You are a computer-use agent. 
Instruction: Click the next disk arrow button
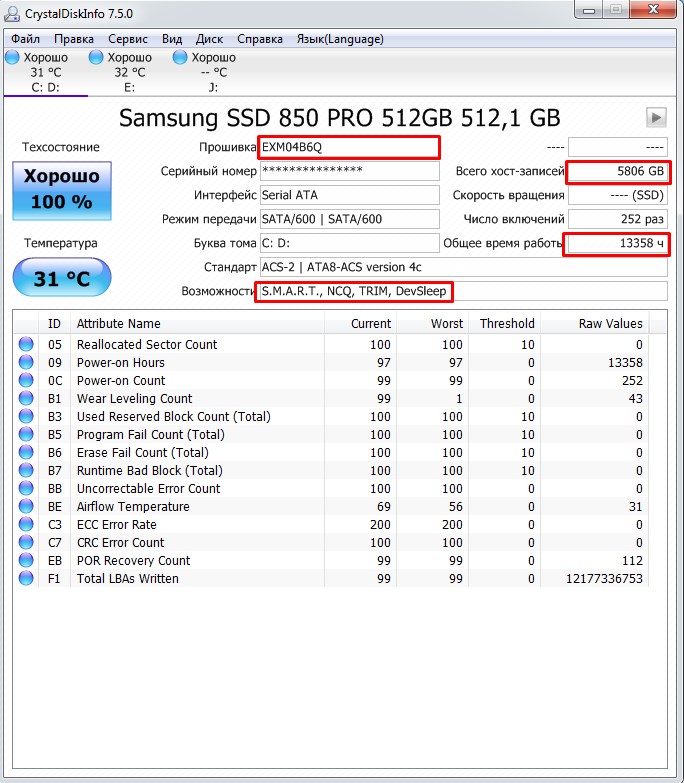tap(656, 118)
